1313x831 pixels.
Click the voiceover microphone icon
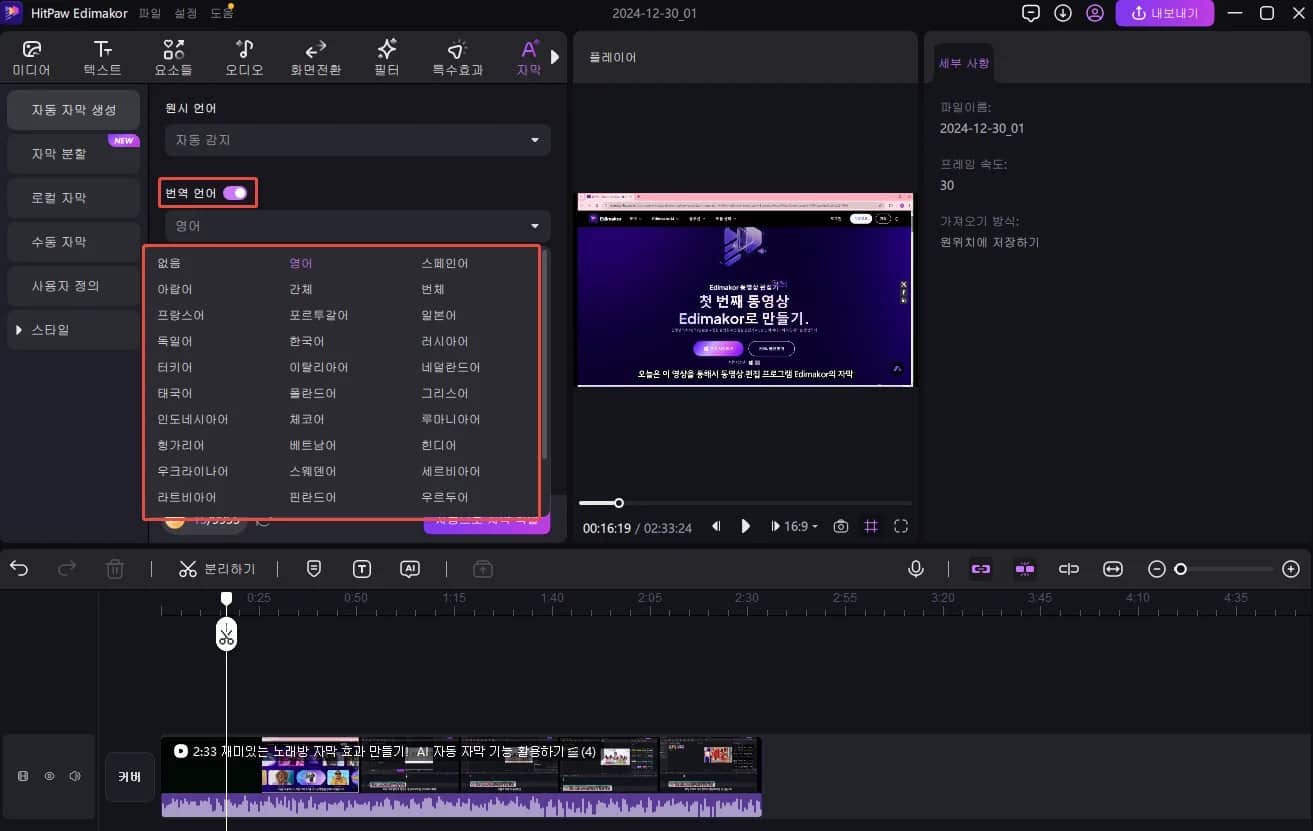coord(916,568)
